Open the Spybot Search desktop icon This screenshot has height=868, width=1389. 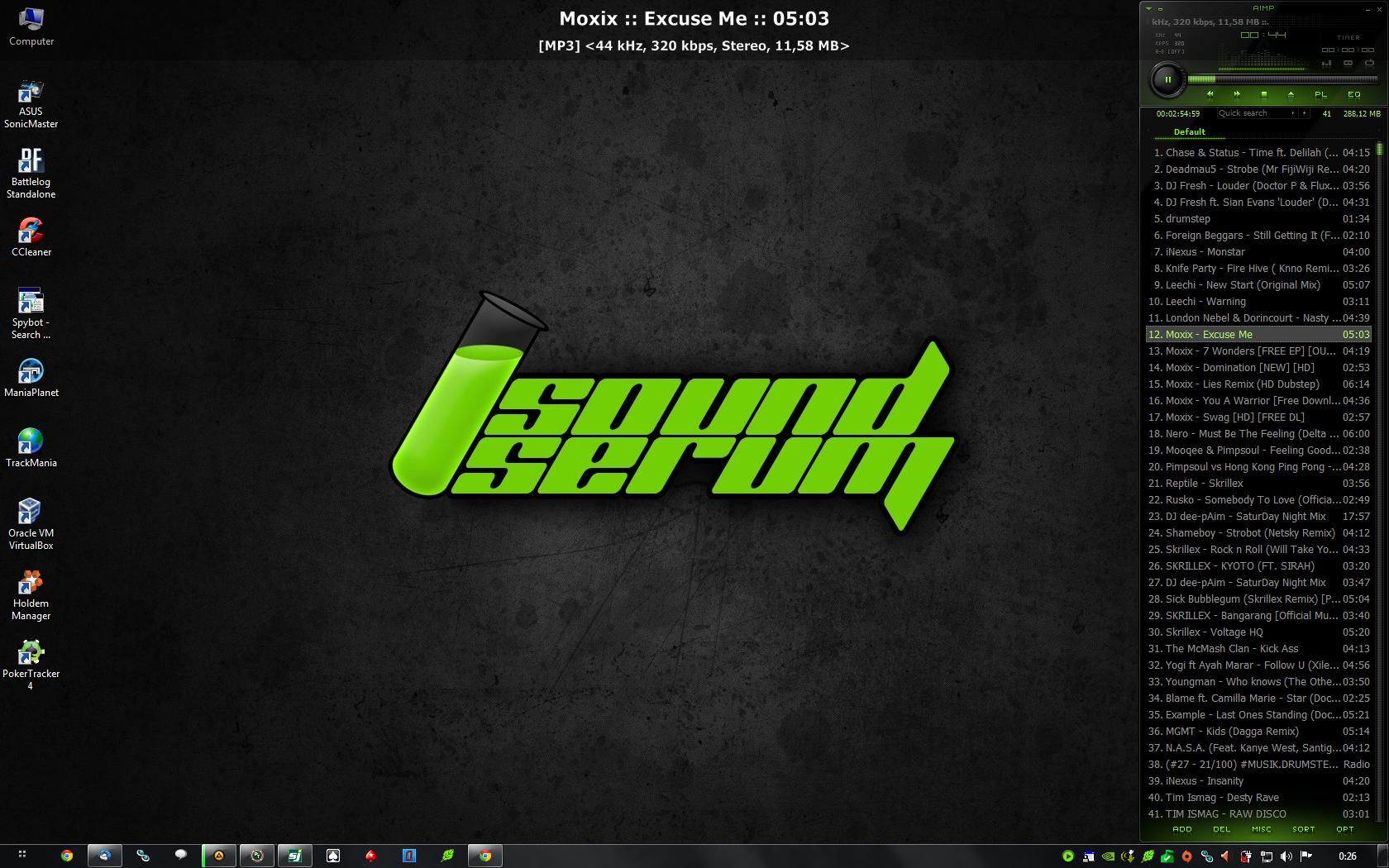31,313
